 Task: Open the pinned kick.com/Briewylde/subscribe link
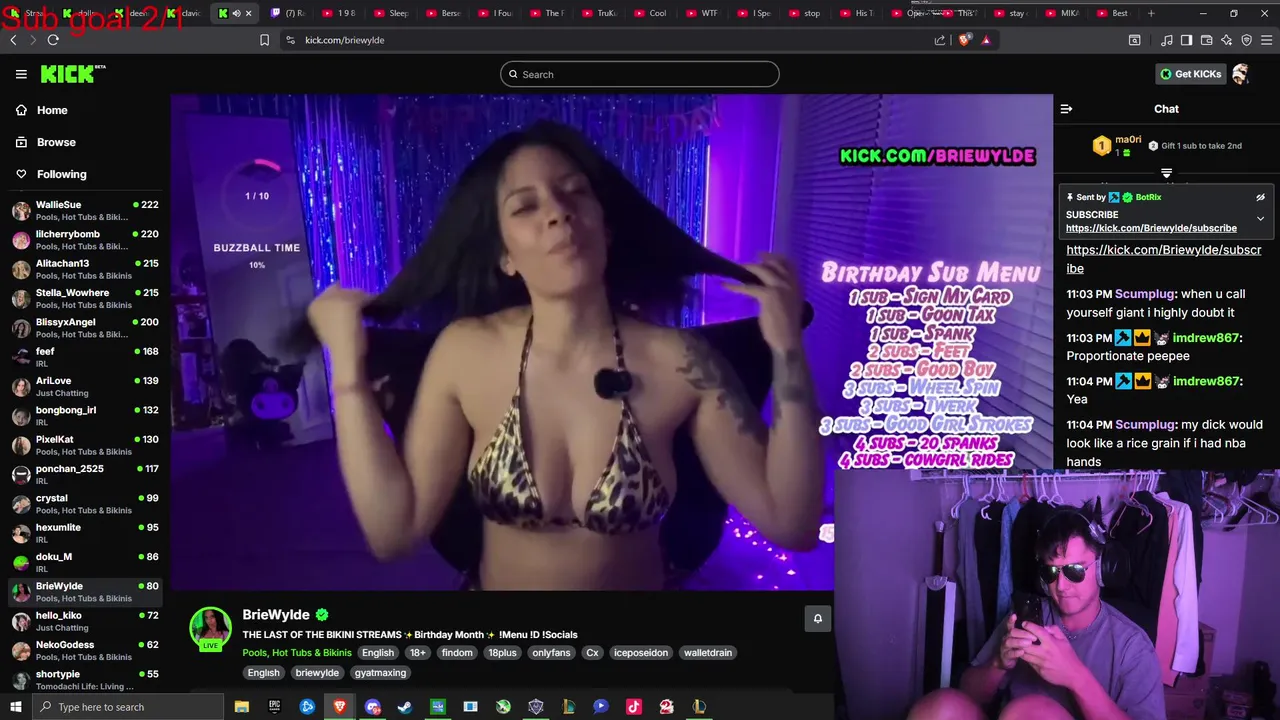(1151, 228)
